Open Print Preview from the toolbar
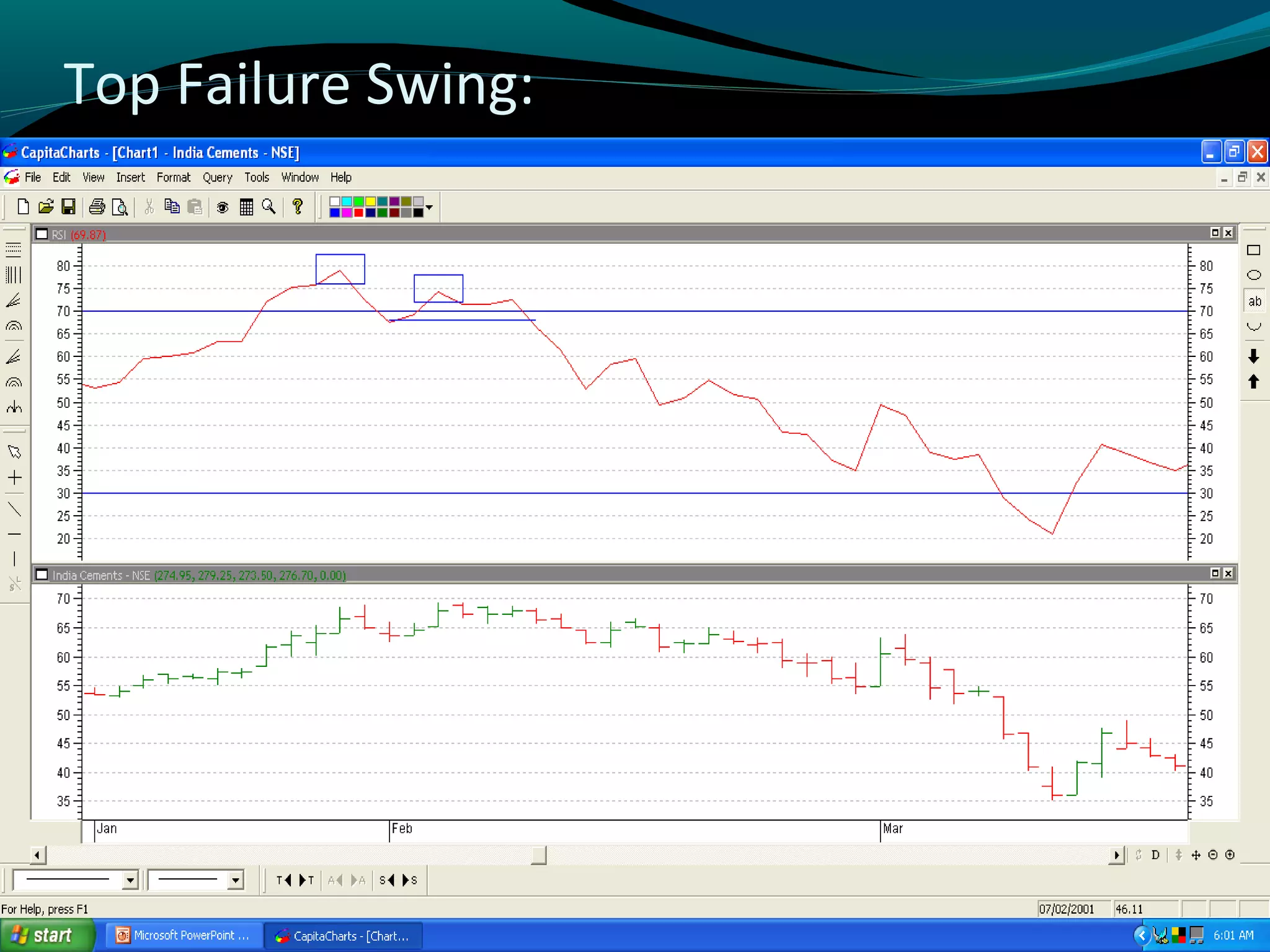 pyautogui.click(x=120, y=206)
